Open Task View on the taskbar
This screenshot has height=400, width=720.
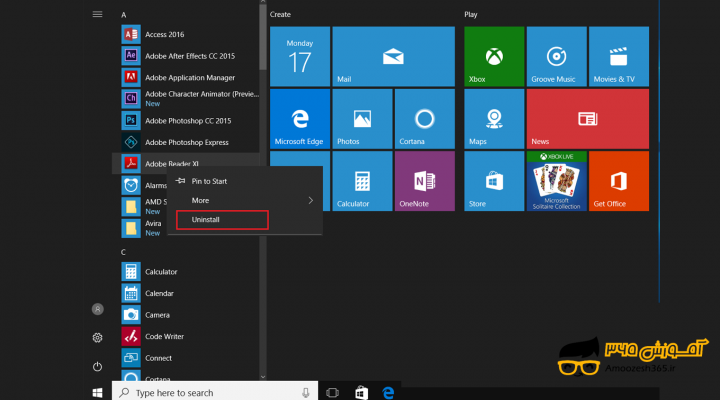tap(332, 393)
